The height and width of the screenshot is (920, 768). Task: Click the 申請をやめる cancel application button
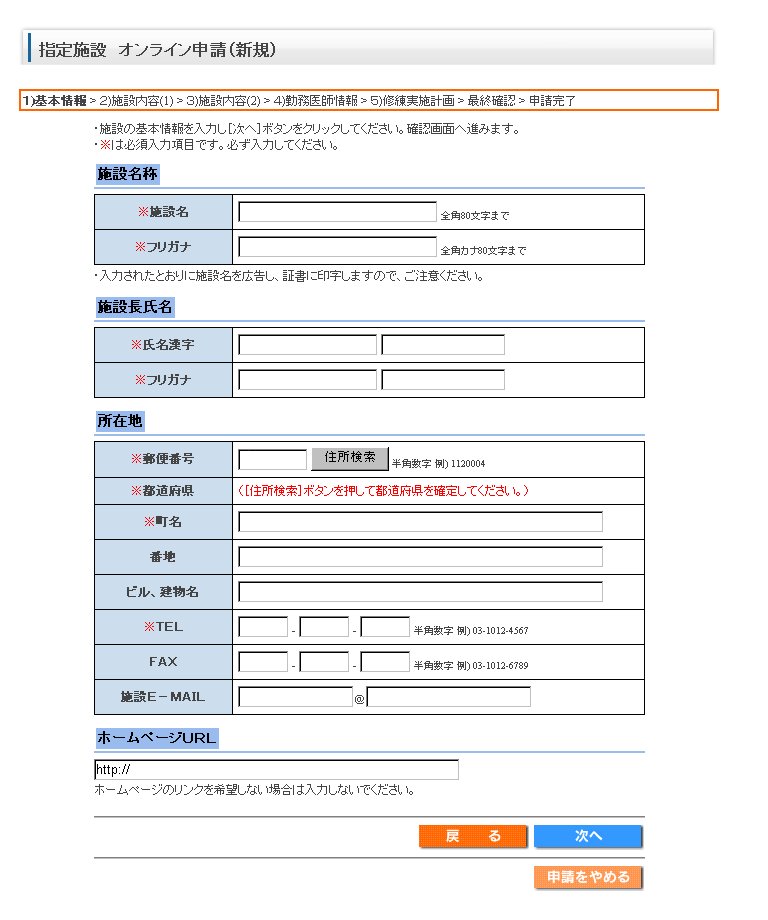(588, 877)
